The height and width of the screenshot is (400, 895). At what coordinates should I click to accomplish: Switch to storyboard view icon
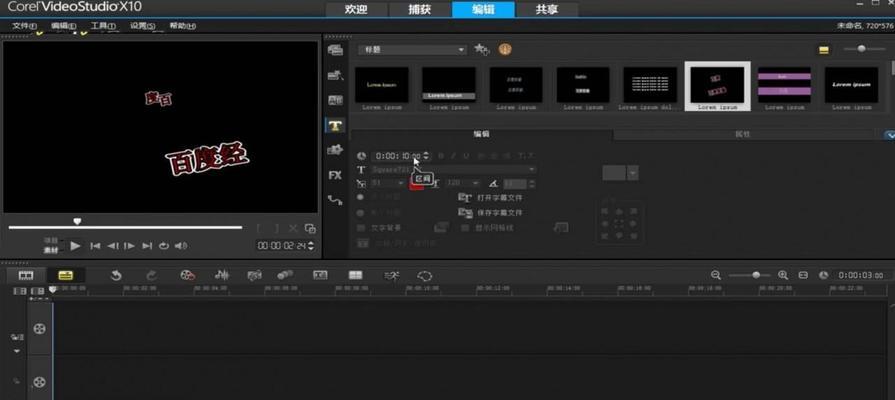tap(26, 276)
